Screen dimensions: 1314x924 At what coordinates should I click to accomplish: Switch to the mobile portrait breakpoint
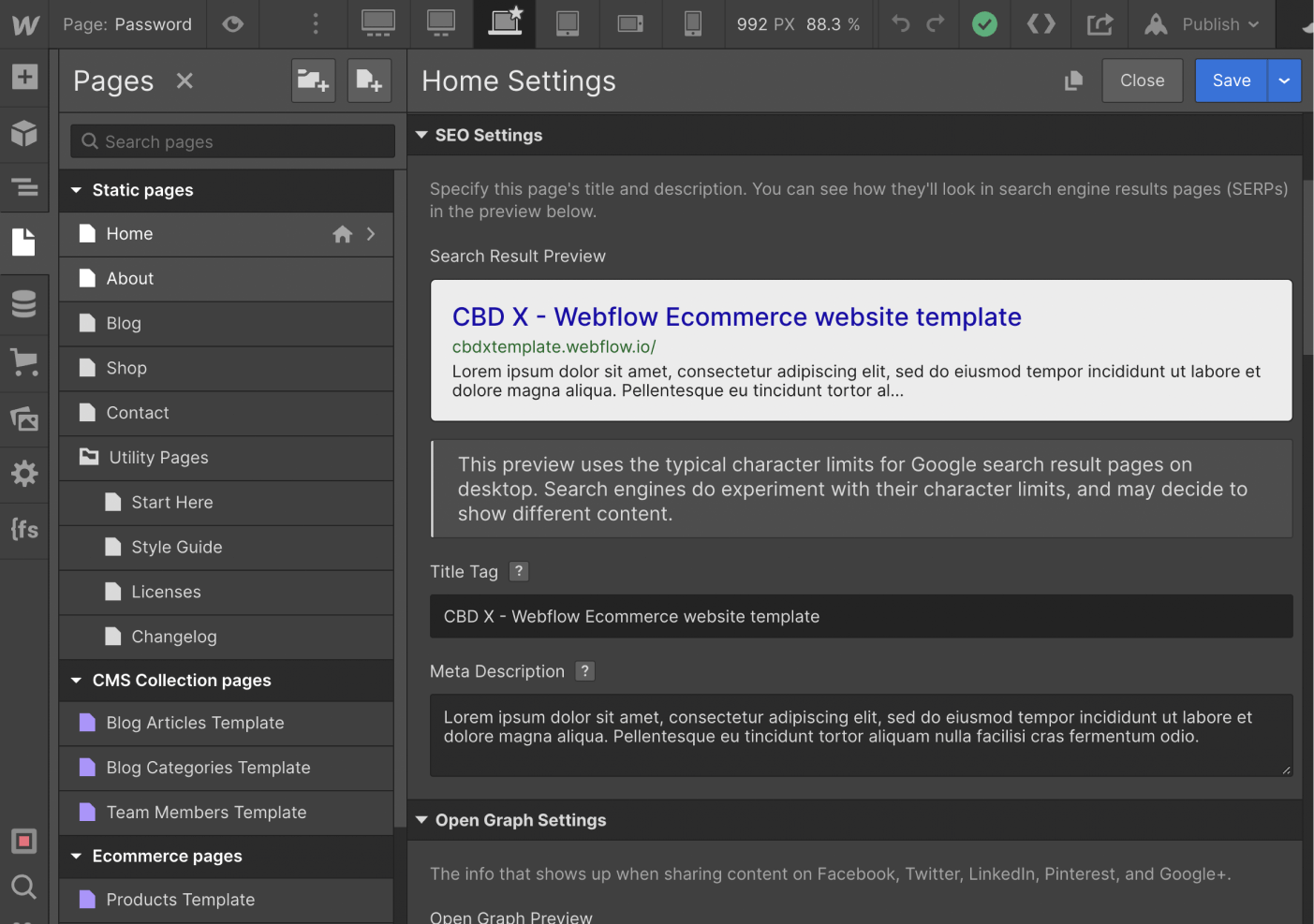[693, 24]
